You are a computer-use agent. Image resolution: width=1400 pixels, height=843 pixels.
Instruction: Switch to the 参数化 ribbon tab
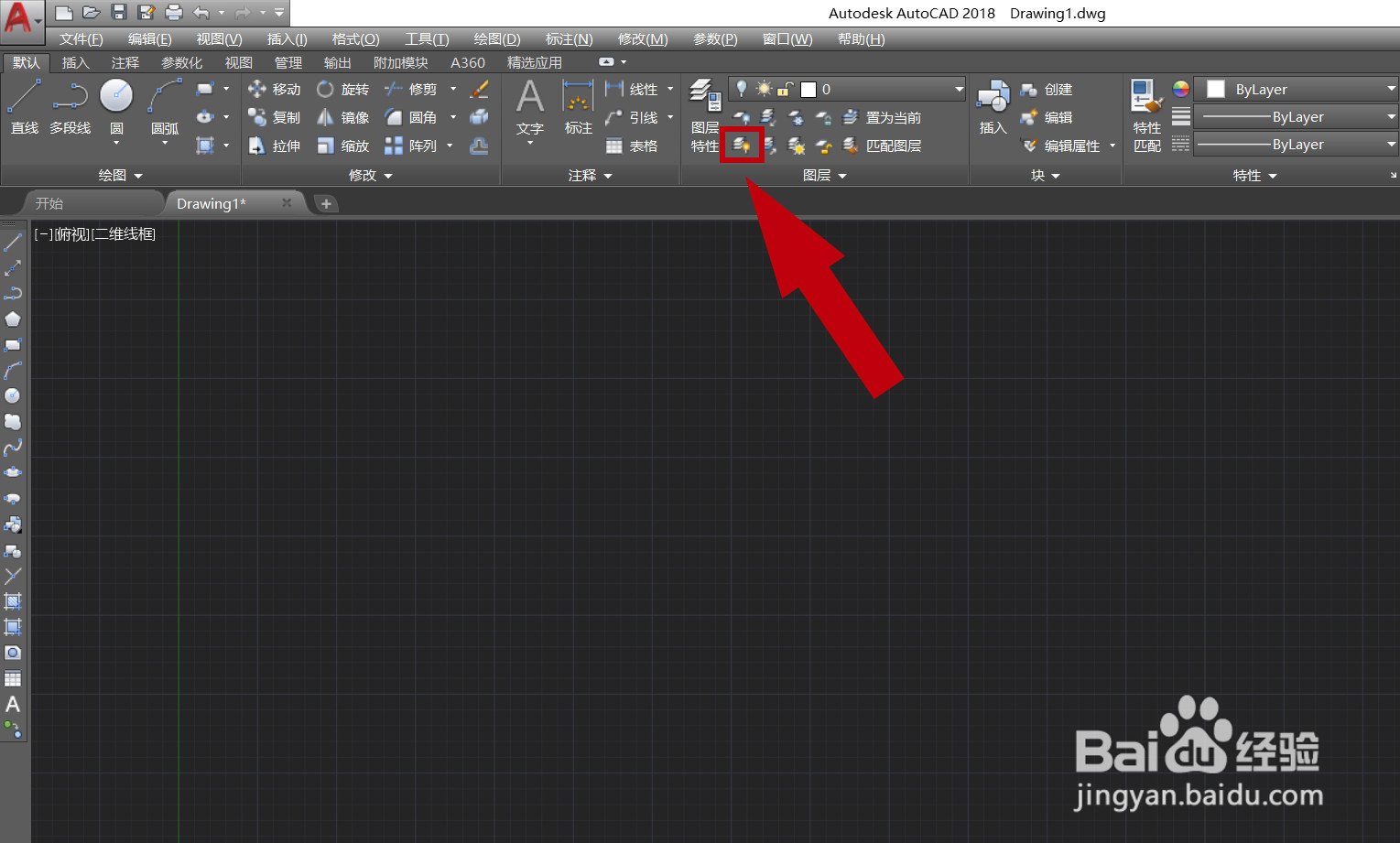(182, 62)
